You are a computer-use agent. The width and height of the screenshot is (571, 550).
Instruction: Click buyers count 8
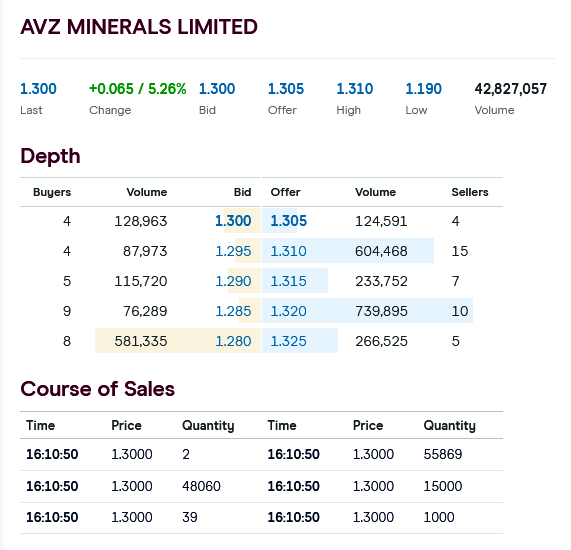pyautogui.click(x=67, y=341)
